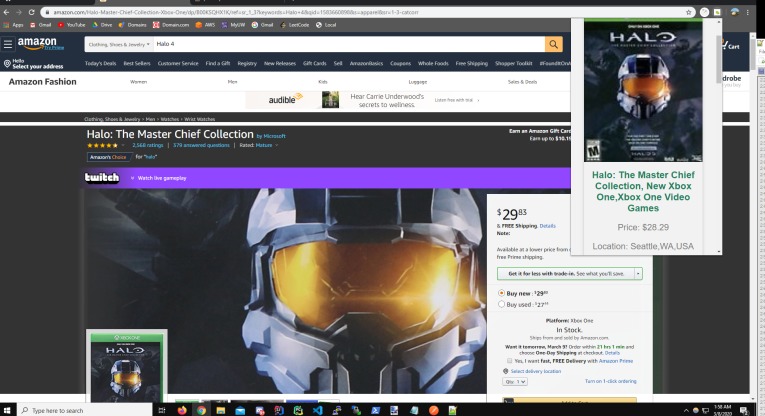Viewport: 765px width, 416px height.
Task: Expand the Rated: Mature dropdown
Action: [277, 145]
